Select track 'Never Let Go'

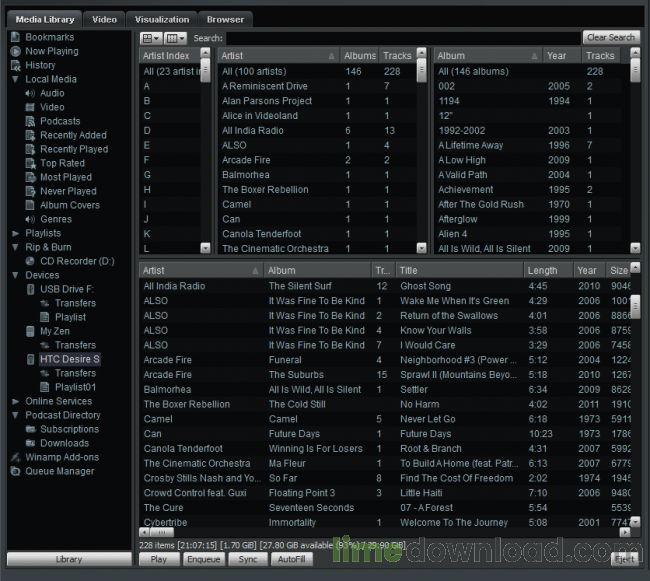(385, 419)
